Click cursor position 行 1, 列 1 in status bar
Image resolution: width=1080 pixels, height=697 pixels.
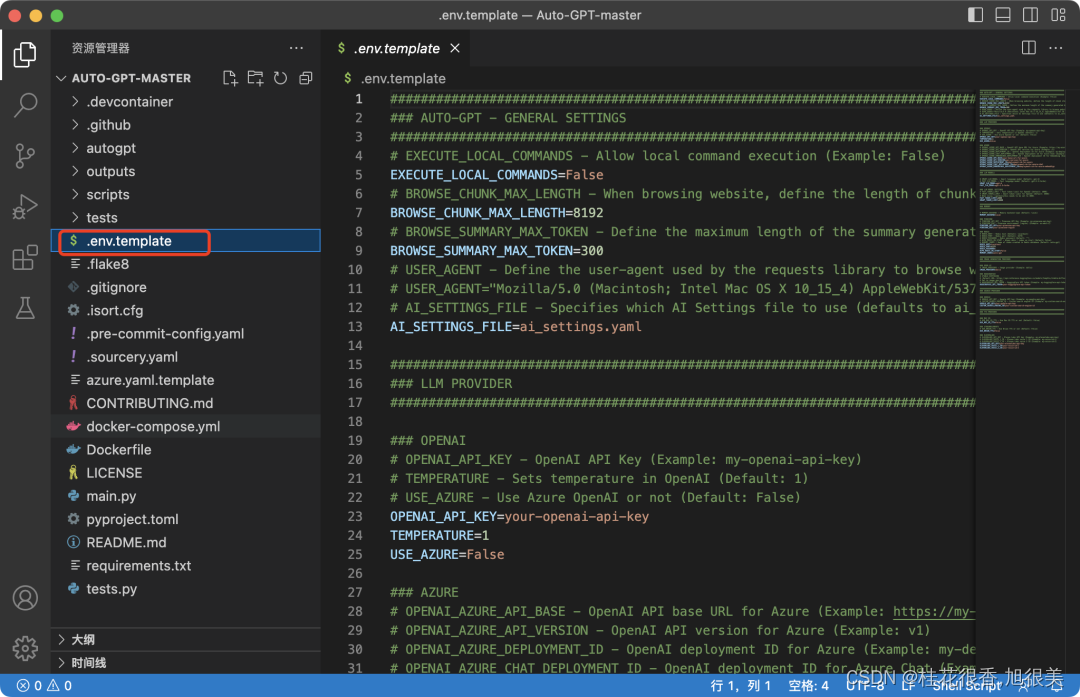[740, 685]
